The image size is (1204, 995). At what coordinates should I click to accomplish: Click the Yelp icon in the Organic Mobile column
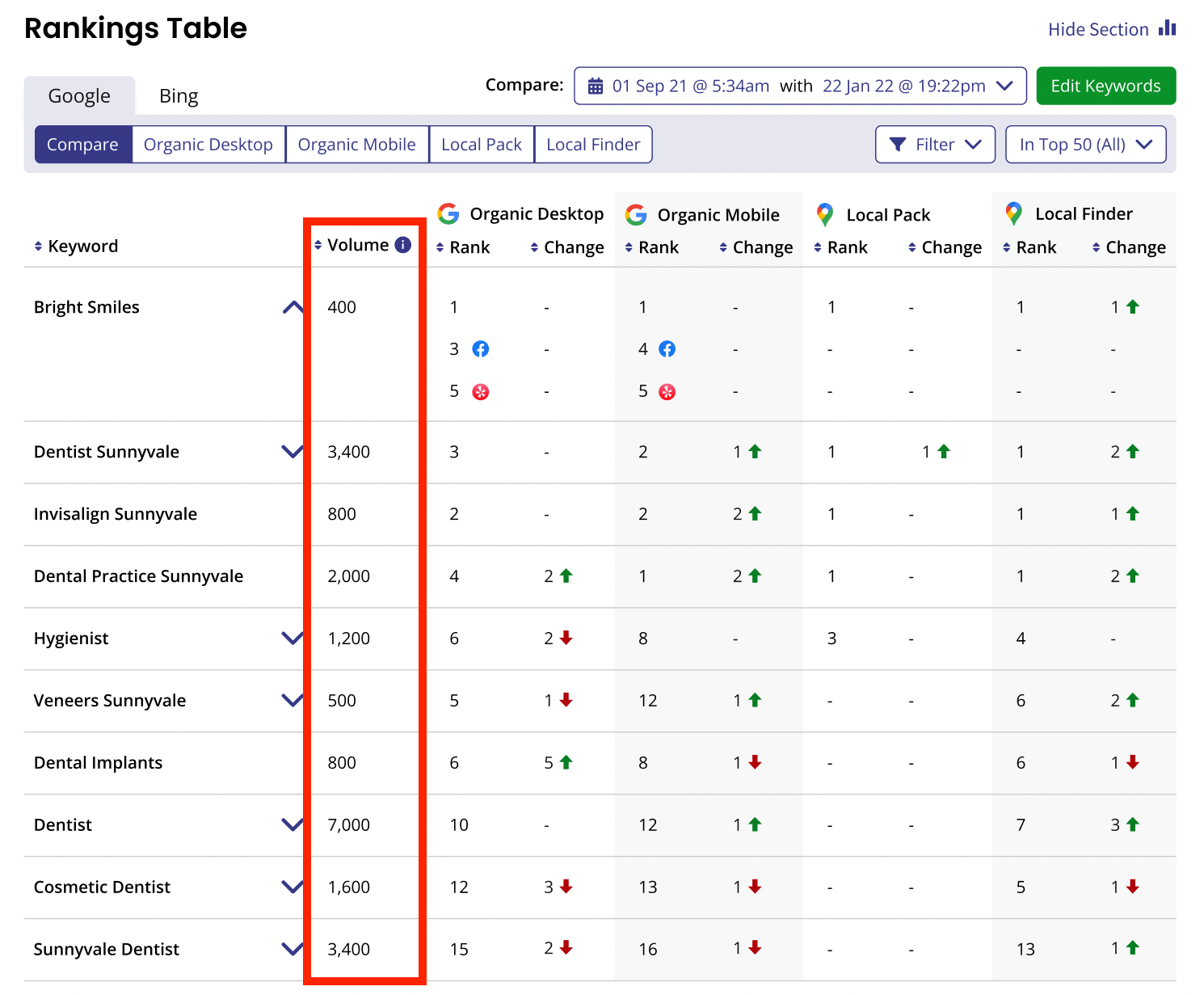click(x=667, y=391)
